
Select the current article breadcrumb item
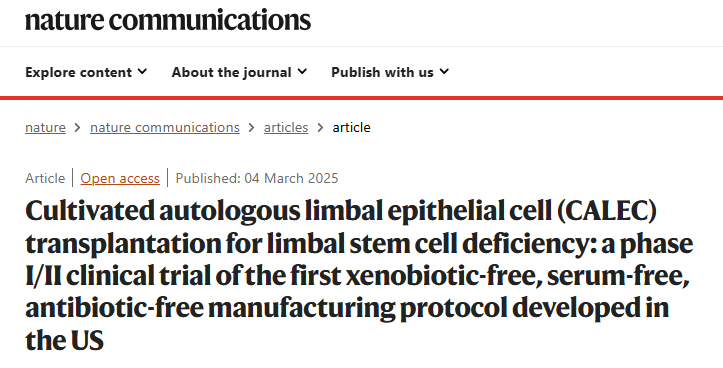click(351, 127)
